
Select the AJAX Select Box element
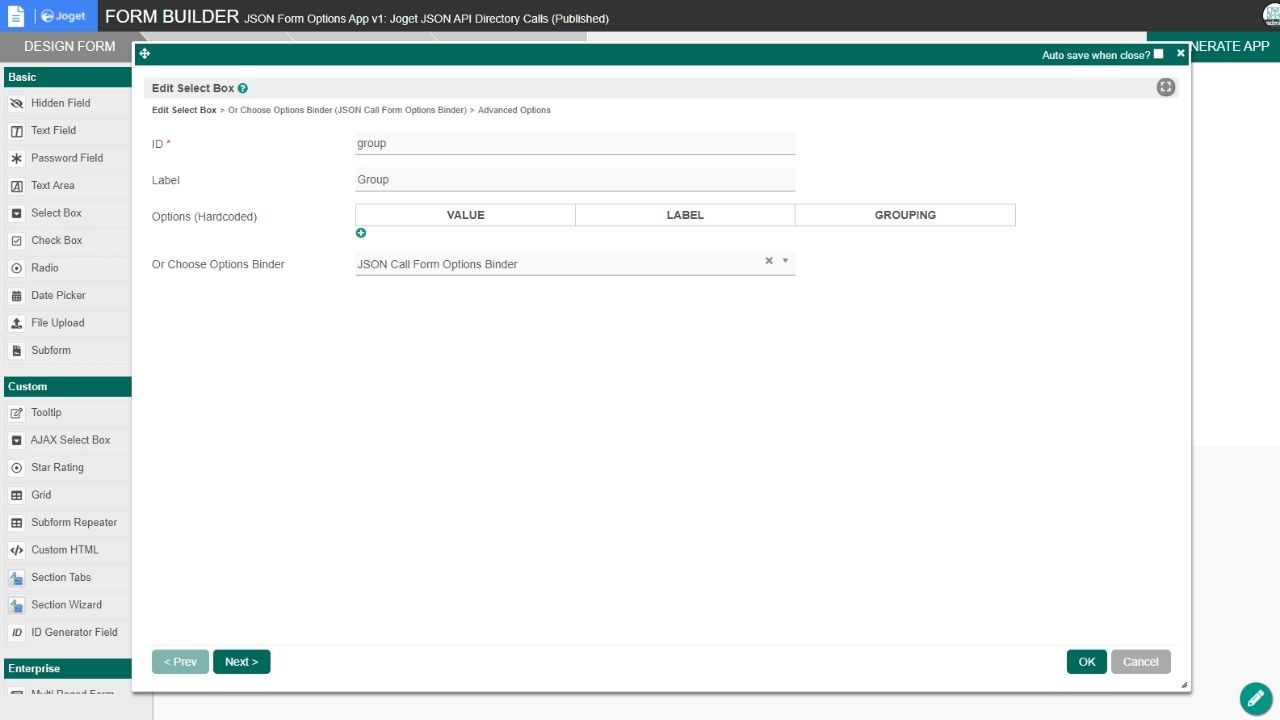tap(70, 440)
